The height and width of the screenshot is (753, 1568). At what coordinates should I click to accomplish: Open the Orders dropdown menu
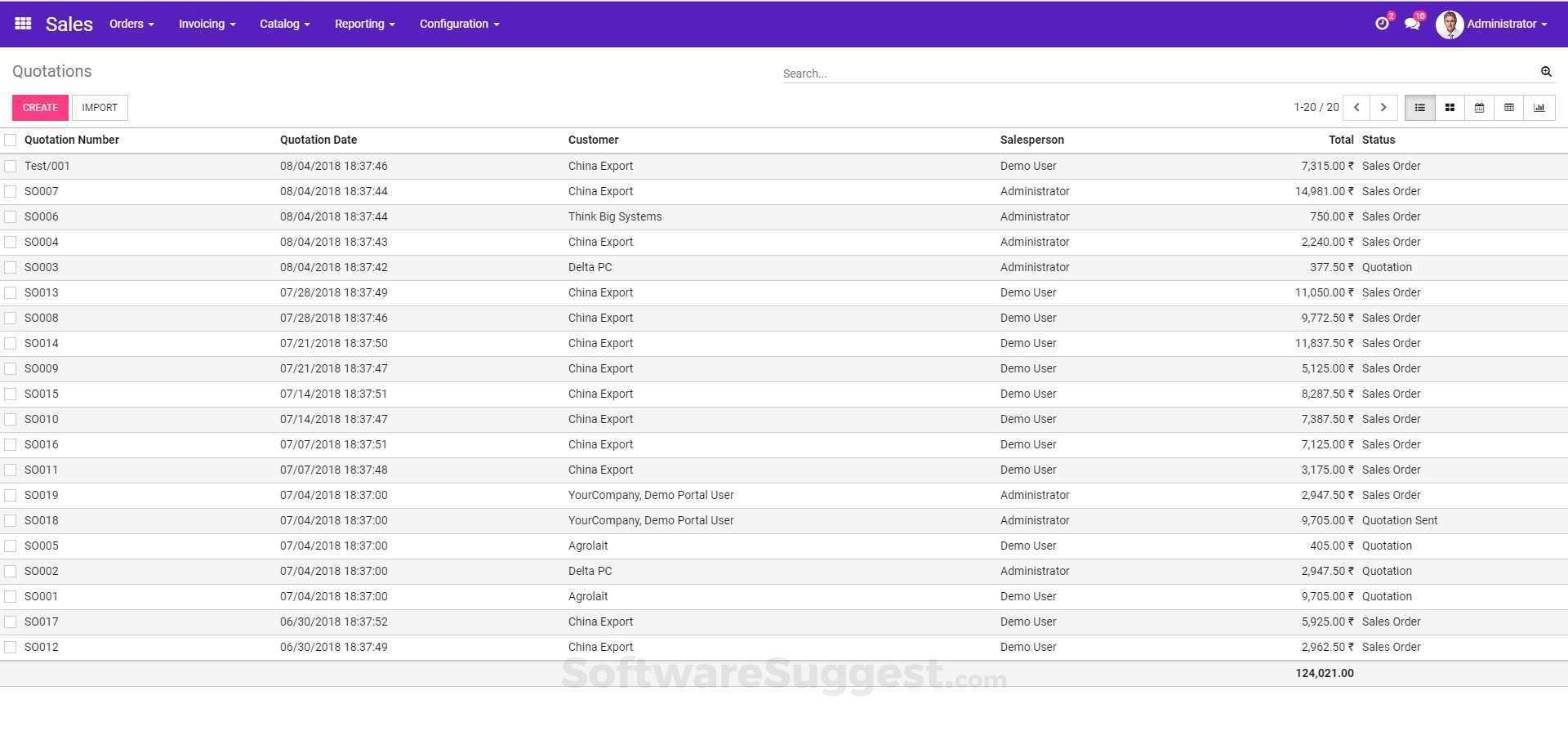coord(131,24)
